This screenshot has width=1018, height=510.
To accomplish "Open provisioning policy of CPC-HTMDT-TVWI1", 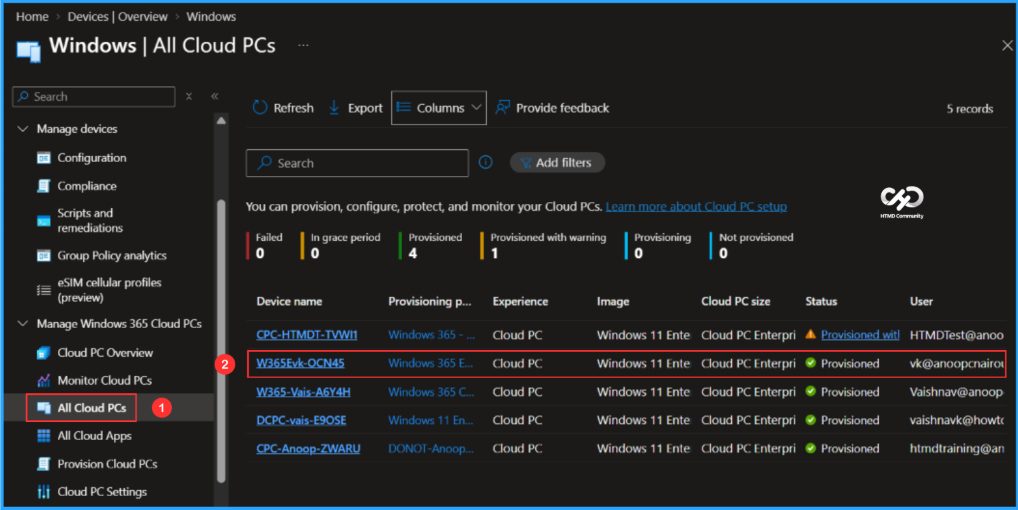I will coord(431,335).
